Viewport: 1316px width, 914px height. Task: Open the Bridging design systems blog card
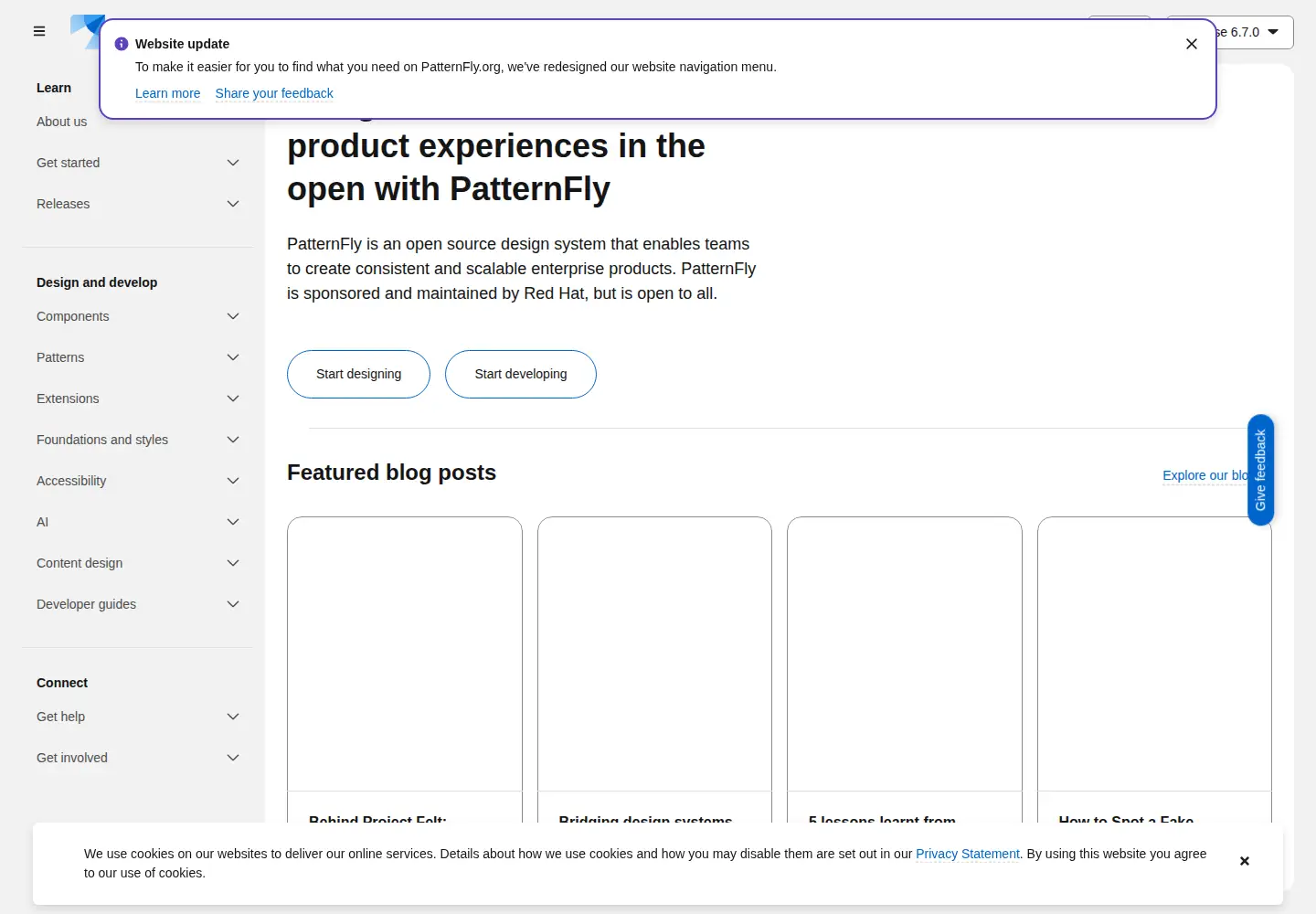[654, 669]
